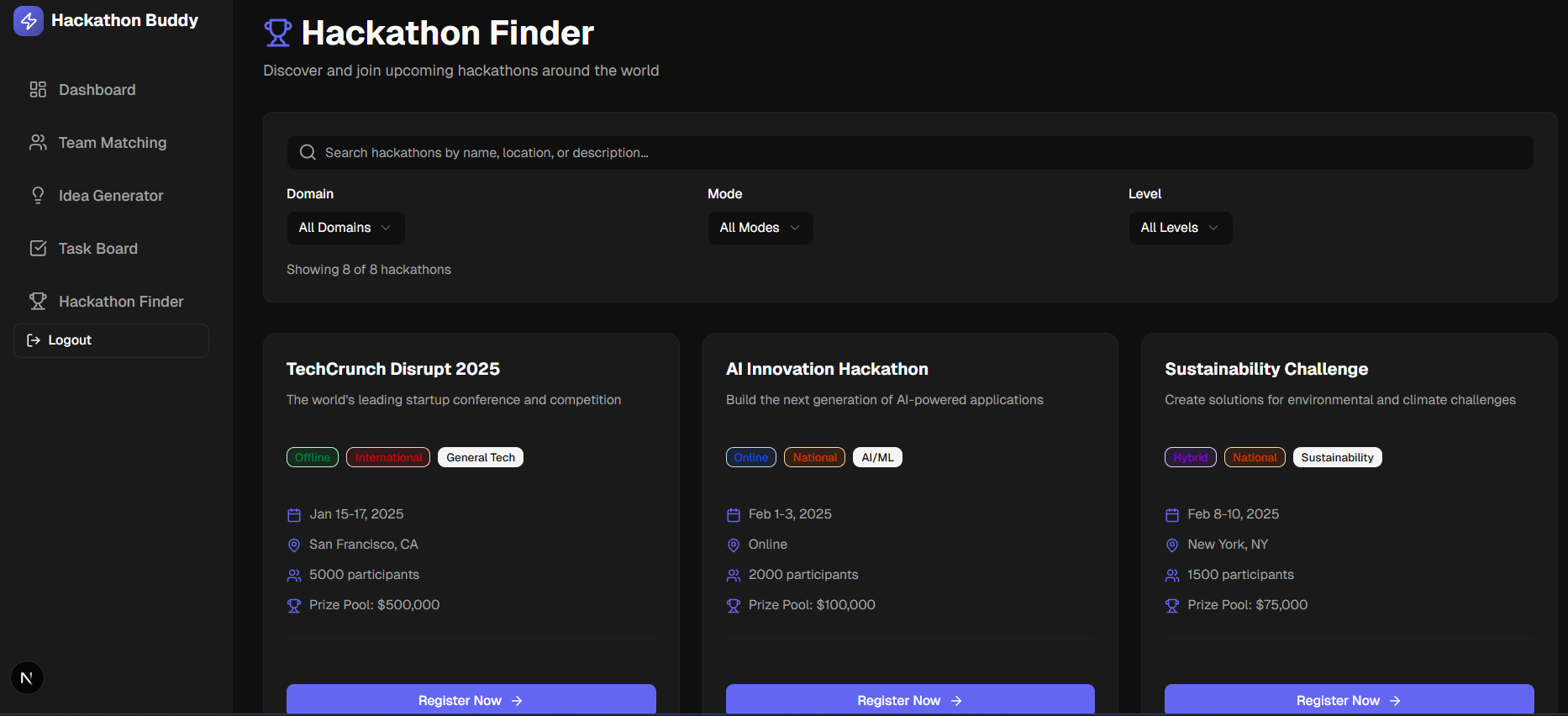Click the Team Matching people icon
The width and height of the screenshot is (1568, 716).
(x=38, y=143)
